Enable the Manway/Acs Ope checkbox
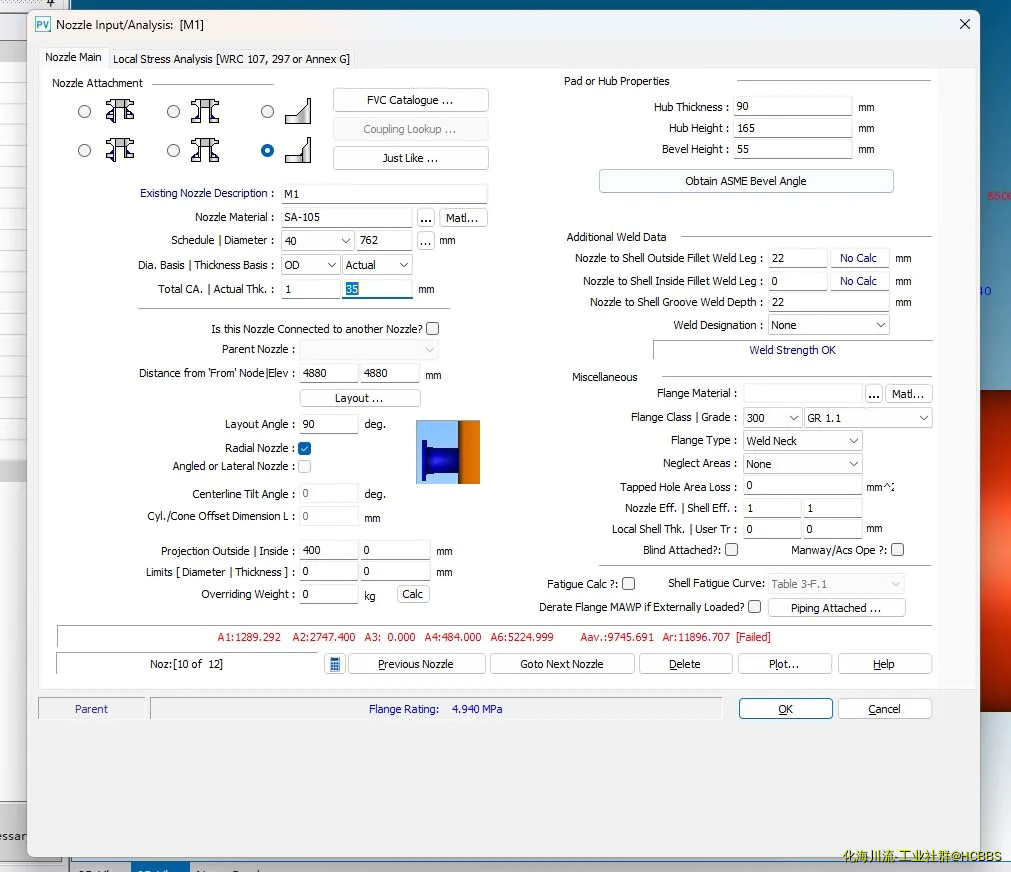Viewport: 1011px width, 872px height. pyautogui.click(x=898, y=550)
